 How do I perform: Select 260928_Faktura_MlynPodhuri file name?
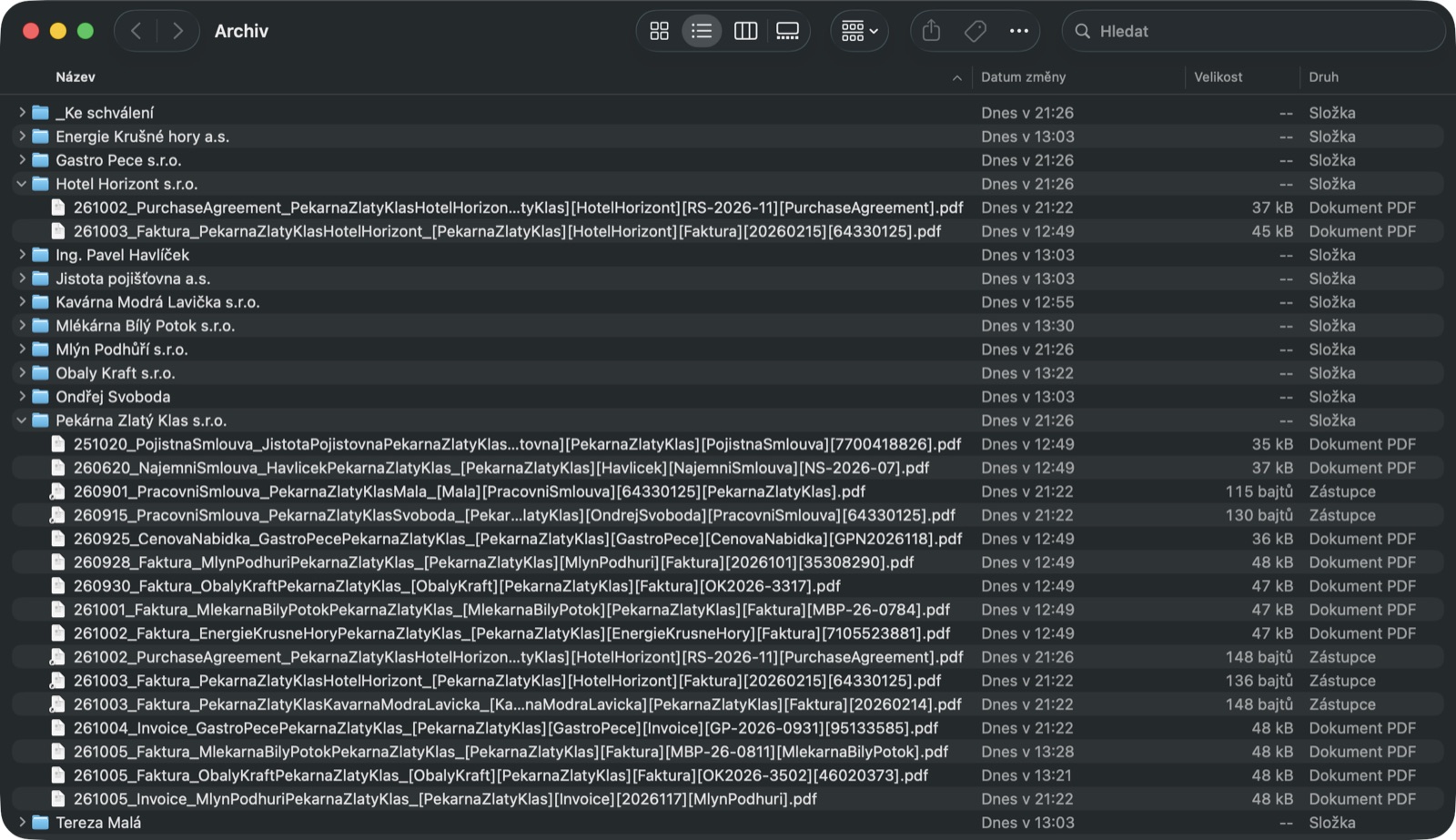pos(494,562)
